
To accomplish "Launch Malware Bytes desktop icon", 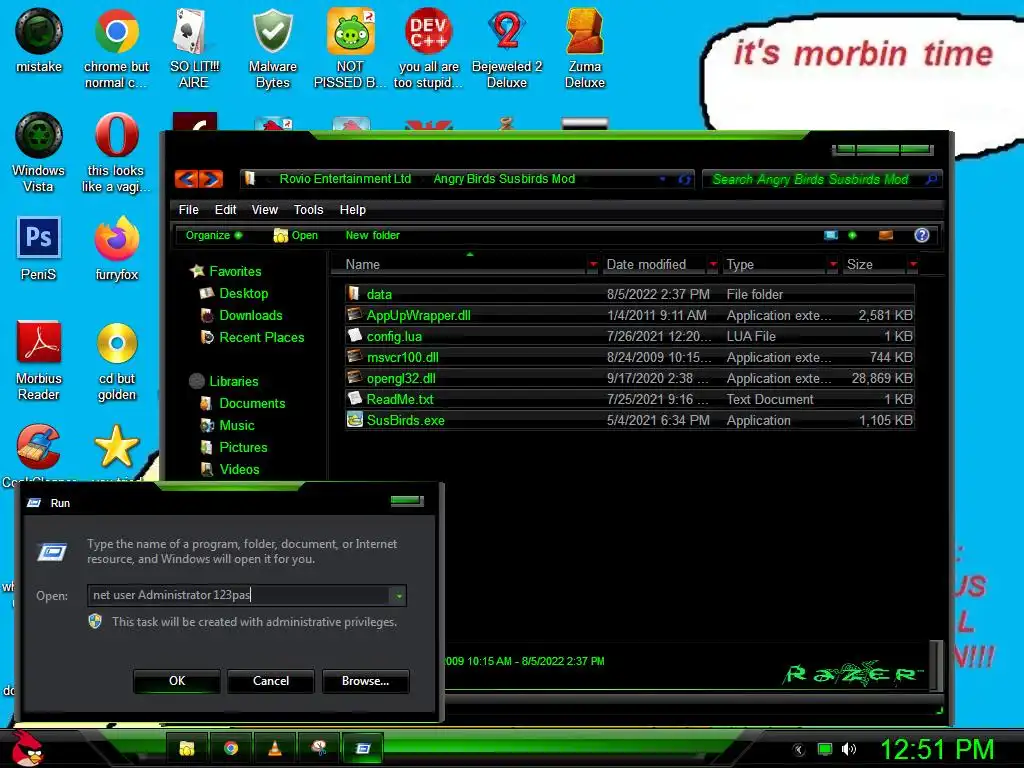I will click(272, 48).
